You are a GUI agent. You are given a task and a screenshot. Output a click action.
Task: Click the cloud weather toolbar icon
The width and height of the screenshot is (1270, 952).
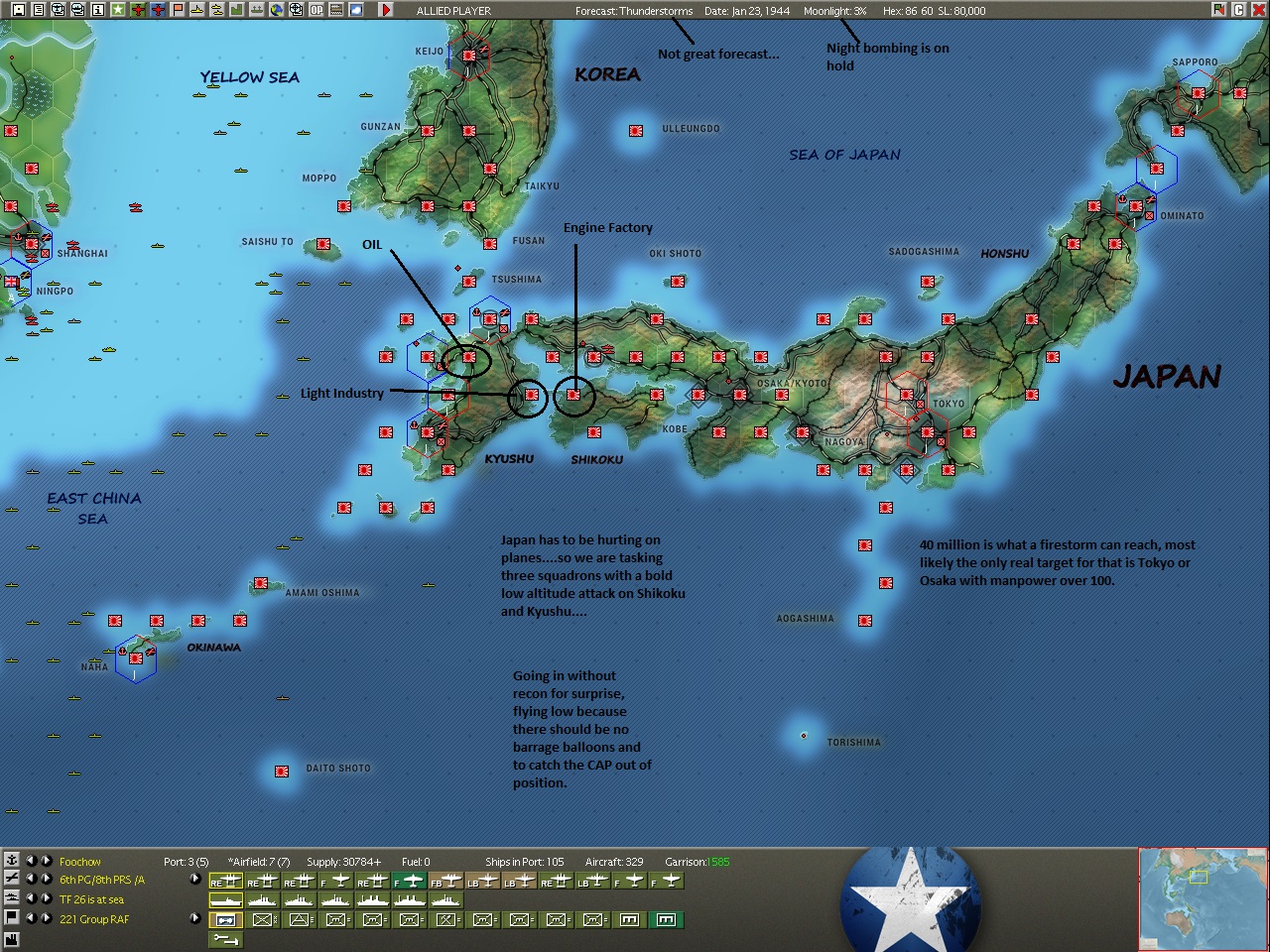coord(355,10)
